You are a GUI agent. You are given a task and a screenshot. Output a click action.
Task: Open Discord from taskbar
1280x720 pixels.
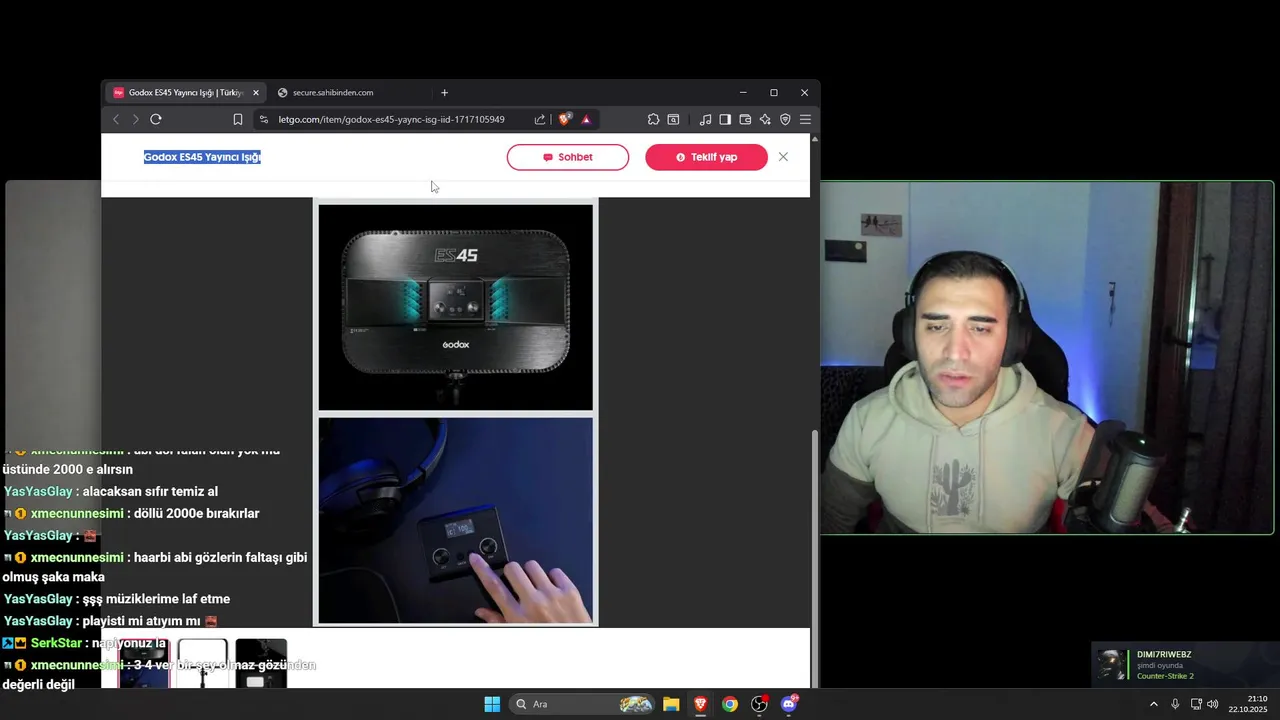(789, 704)
